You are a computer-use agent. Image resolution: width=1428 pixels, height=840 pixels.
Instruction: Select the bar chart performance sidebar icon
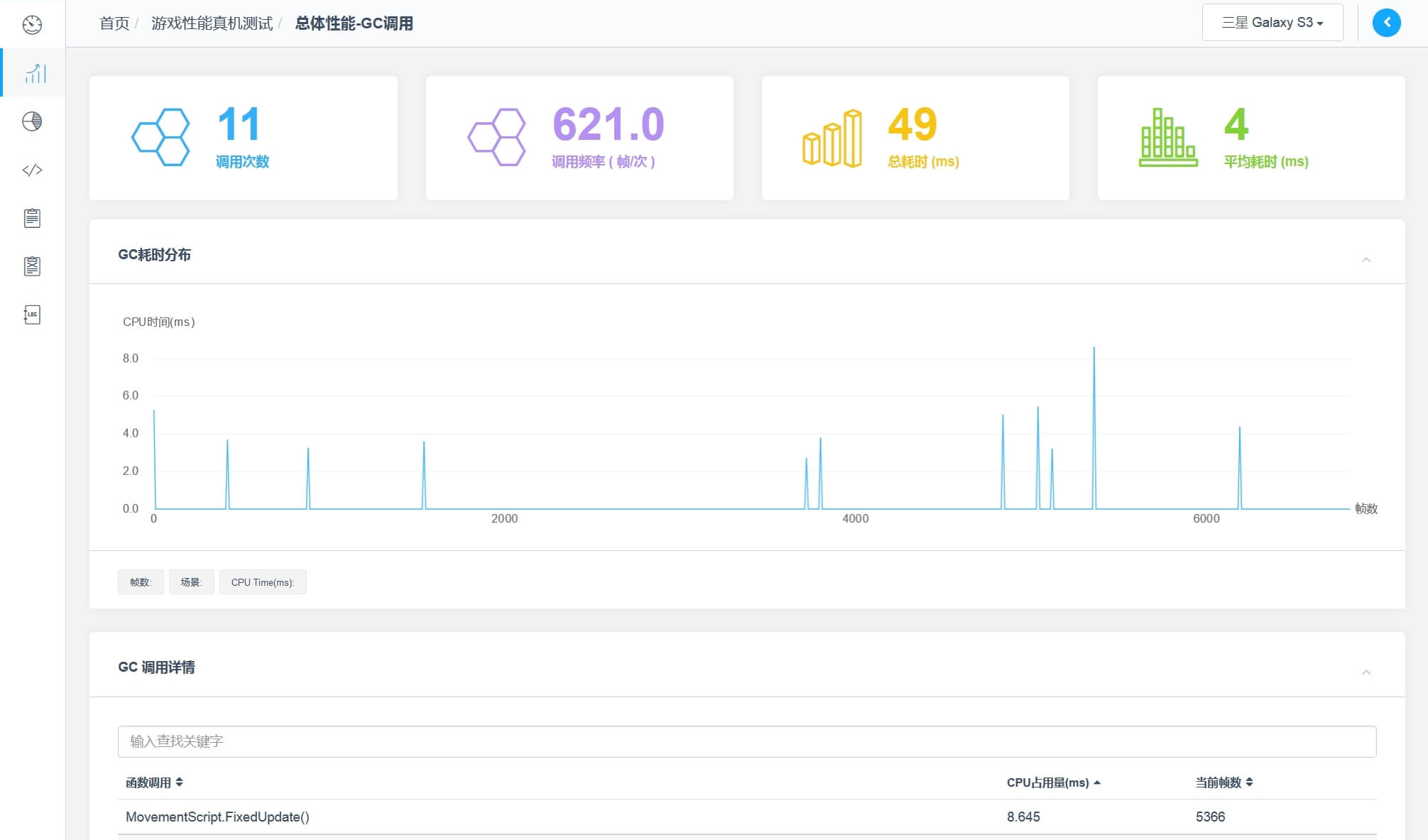pyautogui.click(x=35, y=73)
